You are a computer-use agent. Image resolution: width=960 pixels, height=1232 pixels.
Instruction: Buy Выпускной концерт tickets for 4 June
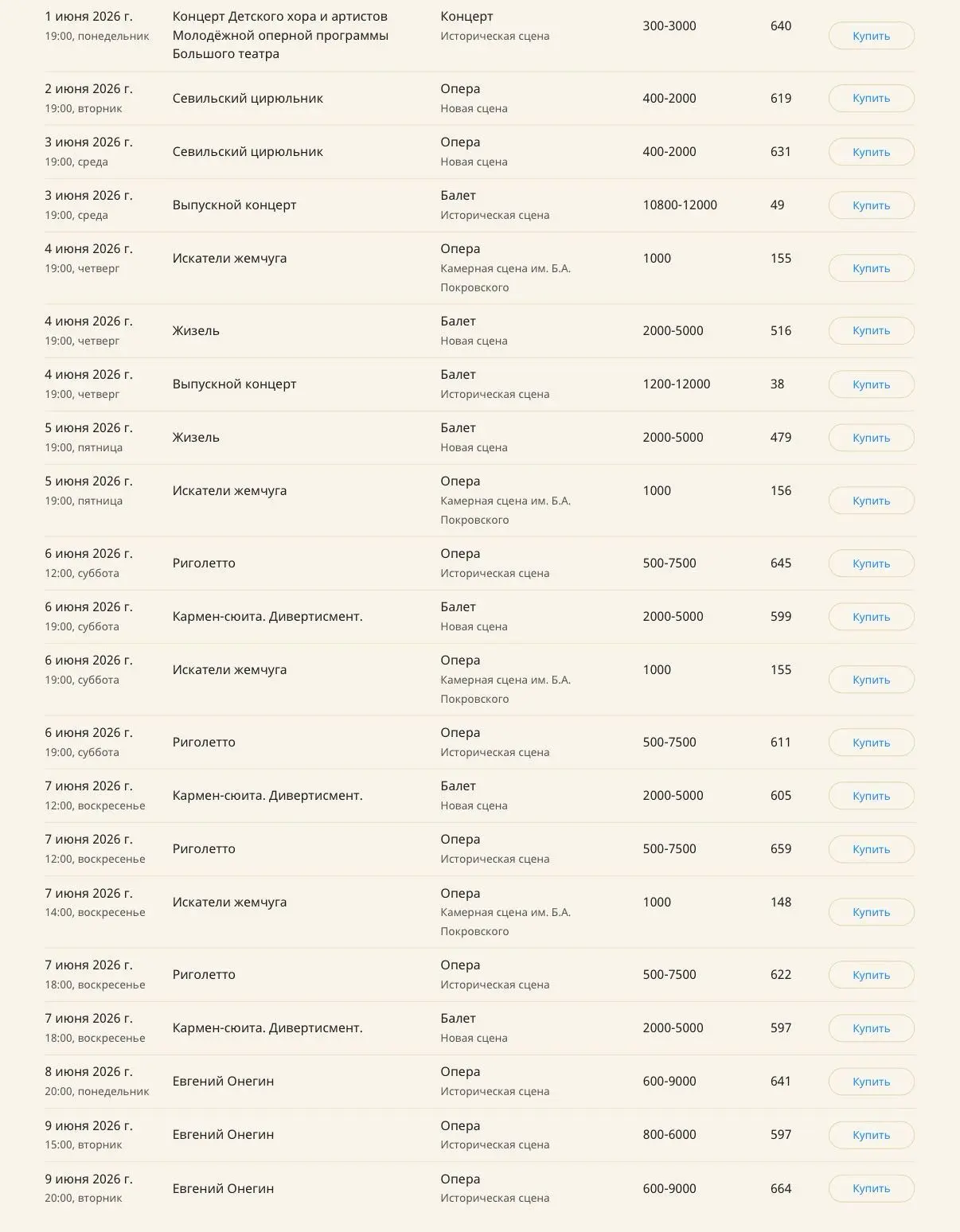point(871,384)
